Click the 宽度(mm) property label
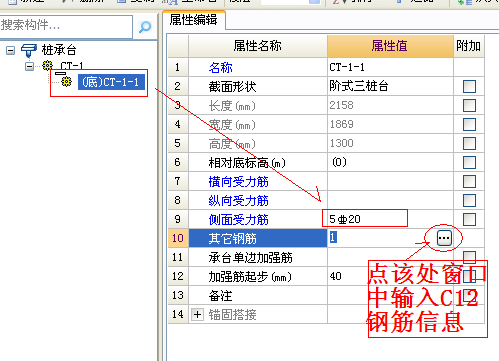 232,125
